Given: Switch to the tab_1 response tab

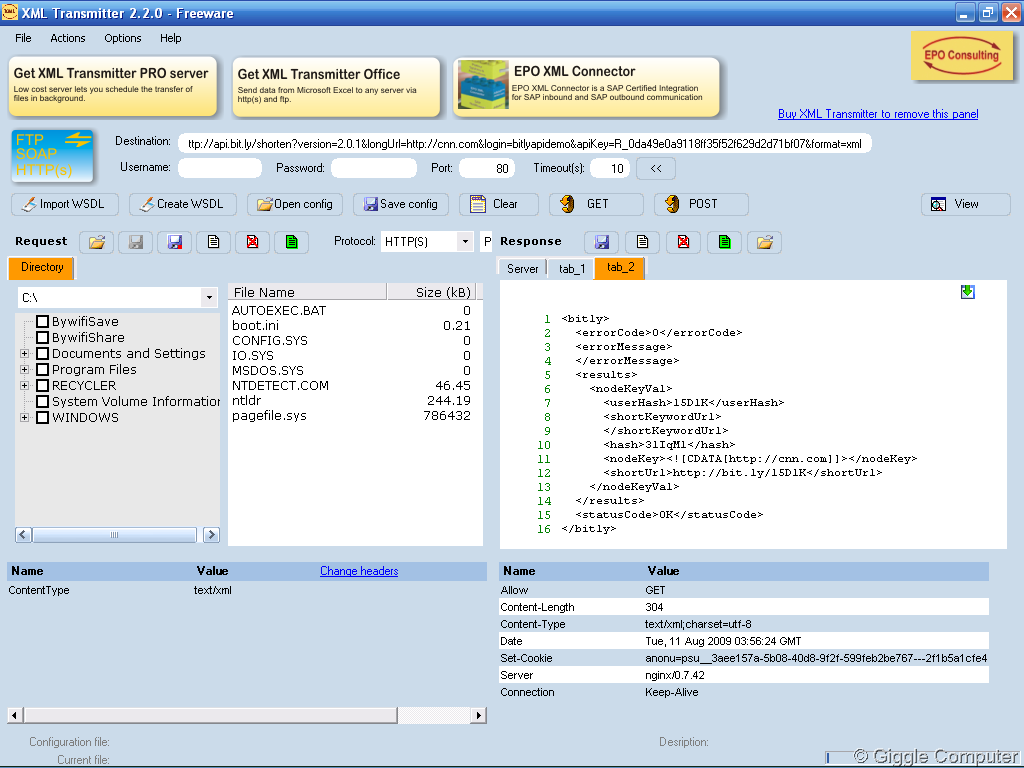Looking at the screenshot, I should (572, 268).
